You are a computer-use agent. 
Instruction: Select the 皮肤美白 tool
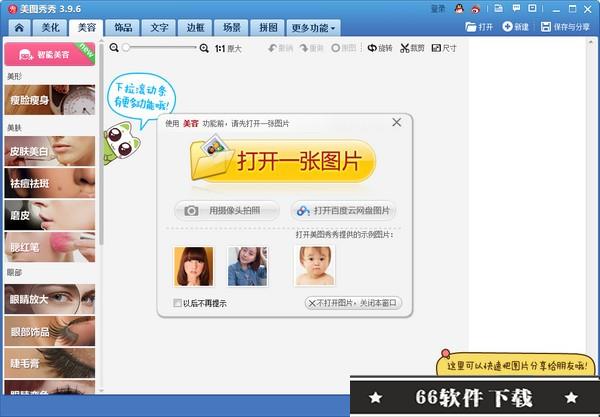point(50,151)
